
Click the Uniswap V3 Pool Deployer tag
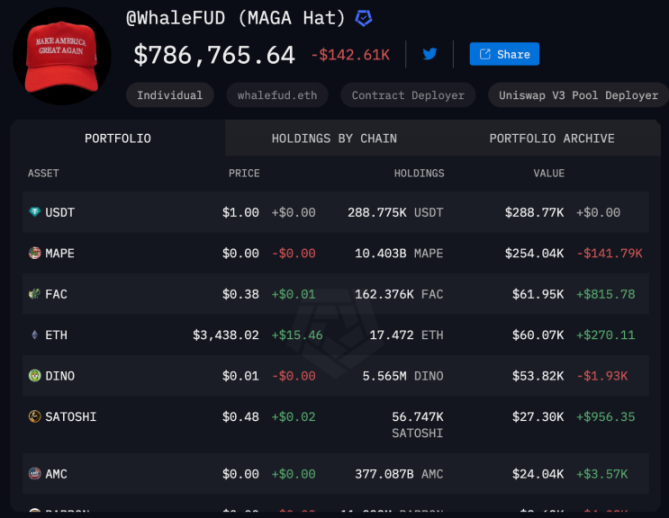click(579, 95)
